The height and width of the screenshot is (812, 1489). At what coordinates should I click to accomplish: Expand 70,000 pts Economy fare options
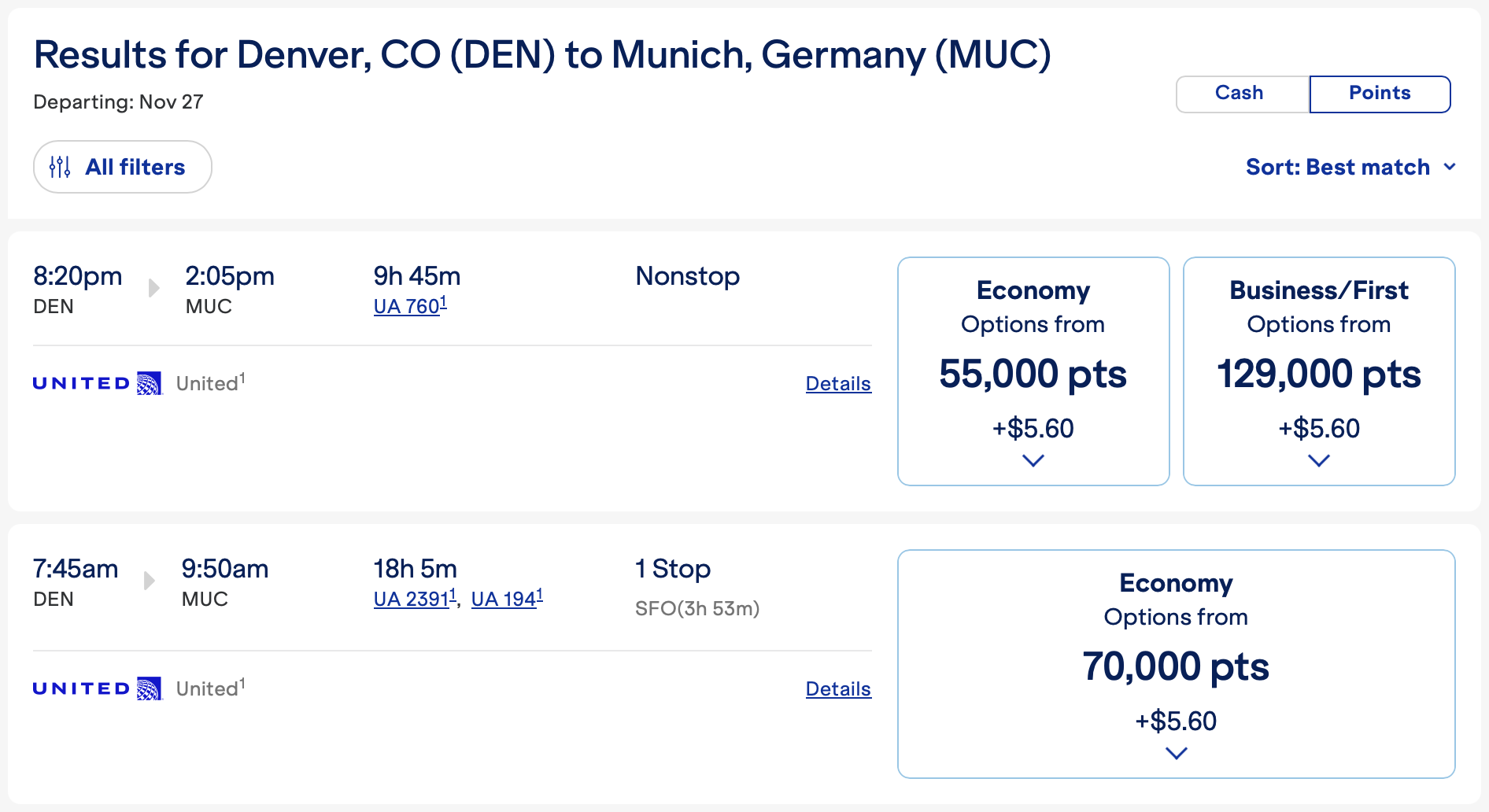[x=1176, y=753]
